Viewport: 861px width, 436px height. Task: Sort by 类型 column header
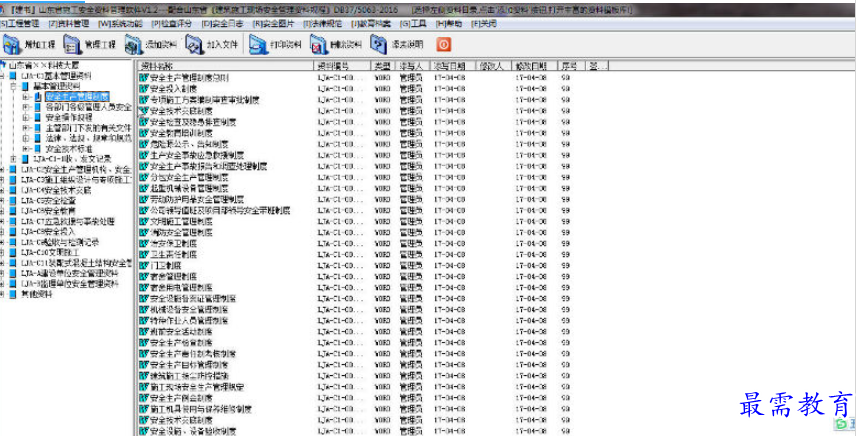pyautogui.click(x=383, y=66)
